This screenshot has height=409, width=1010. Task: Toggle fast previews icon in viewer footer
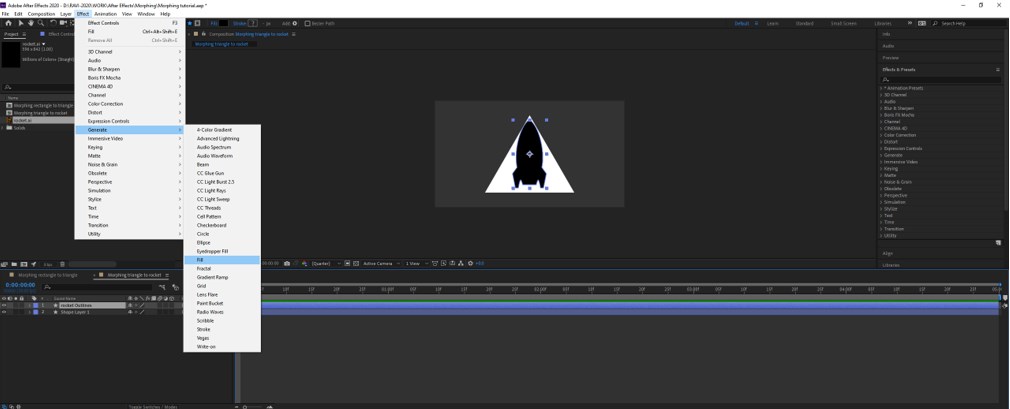coord(444,263)
